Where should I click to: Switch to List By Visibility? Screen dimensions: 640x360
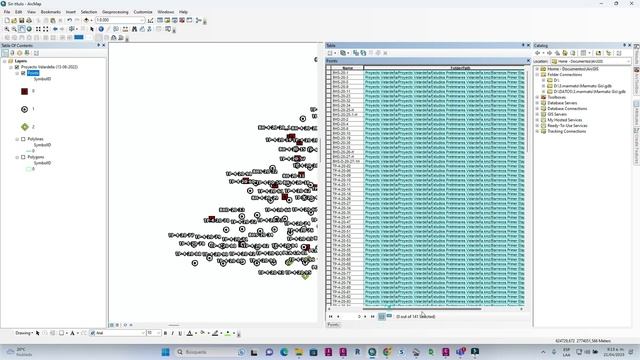(x=20, y=53)
